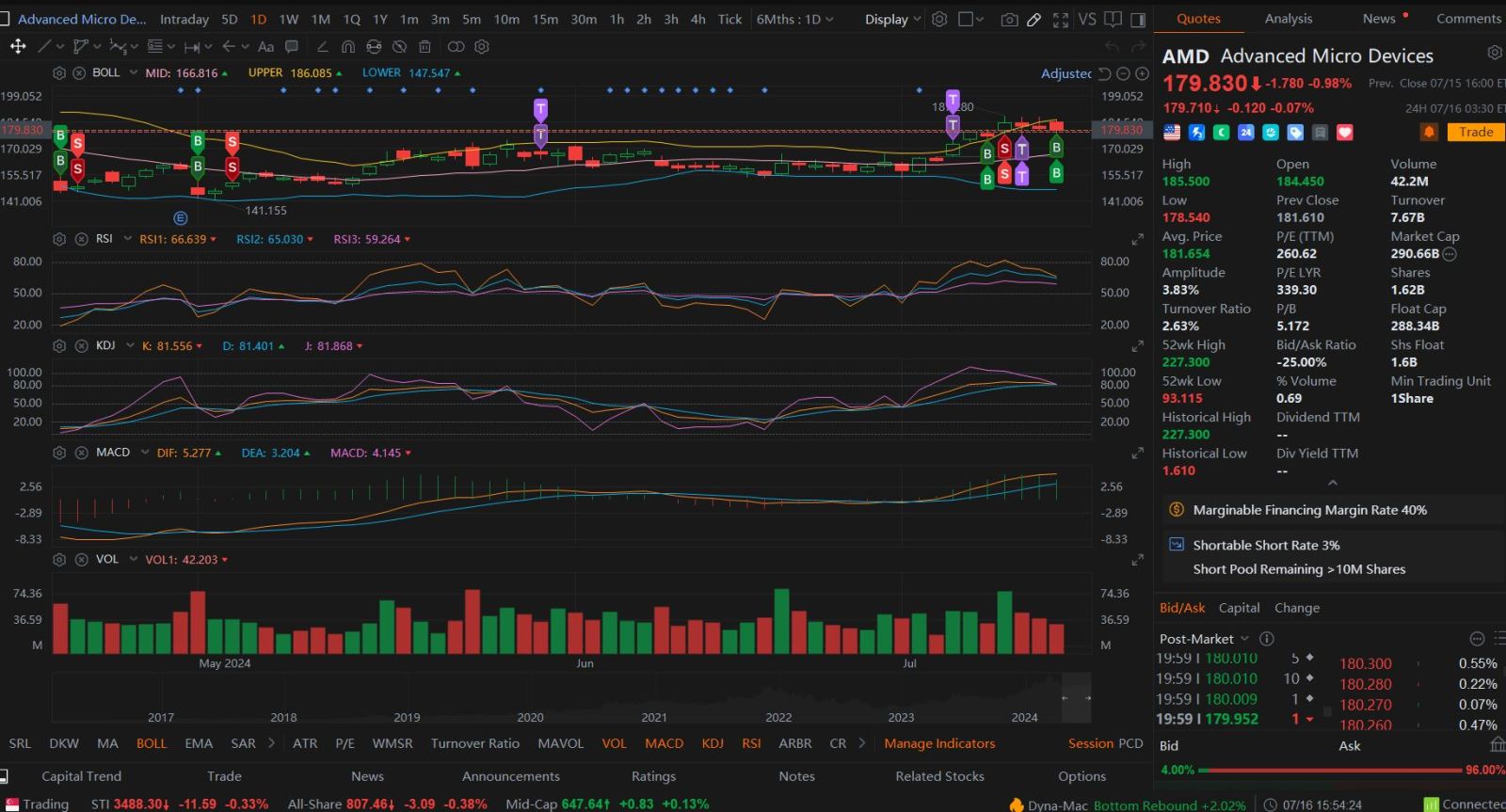
Task: Click the trash delete drawings icon
Action: point(425,46)
